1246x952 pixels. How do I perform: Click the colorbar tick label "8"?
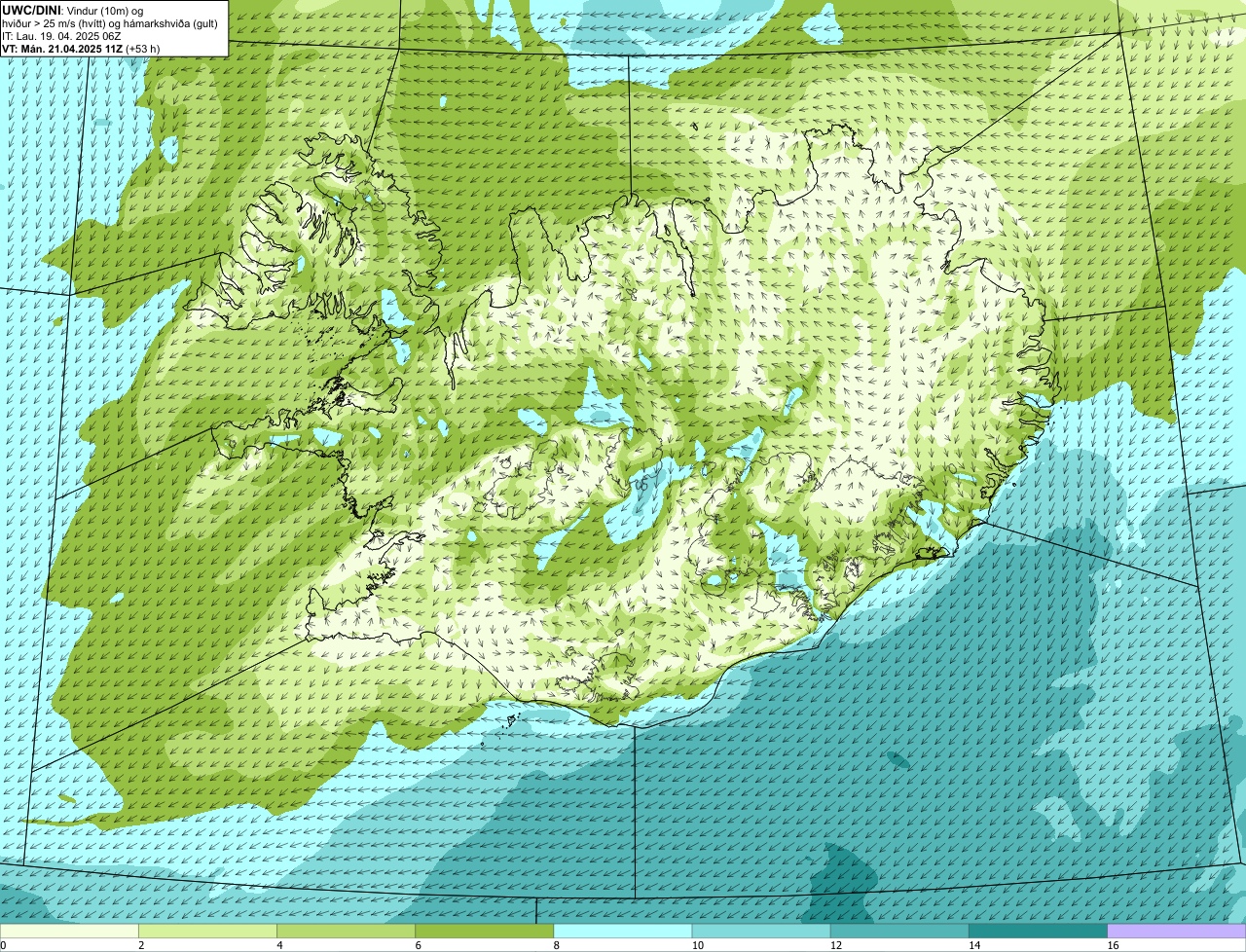(x=556, y=945)
